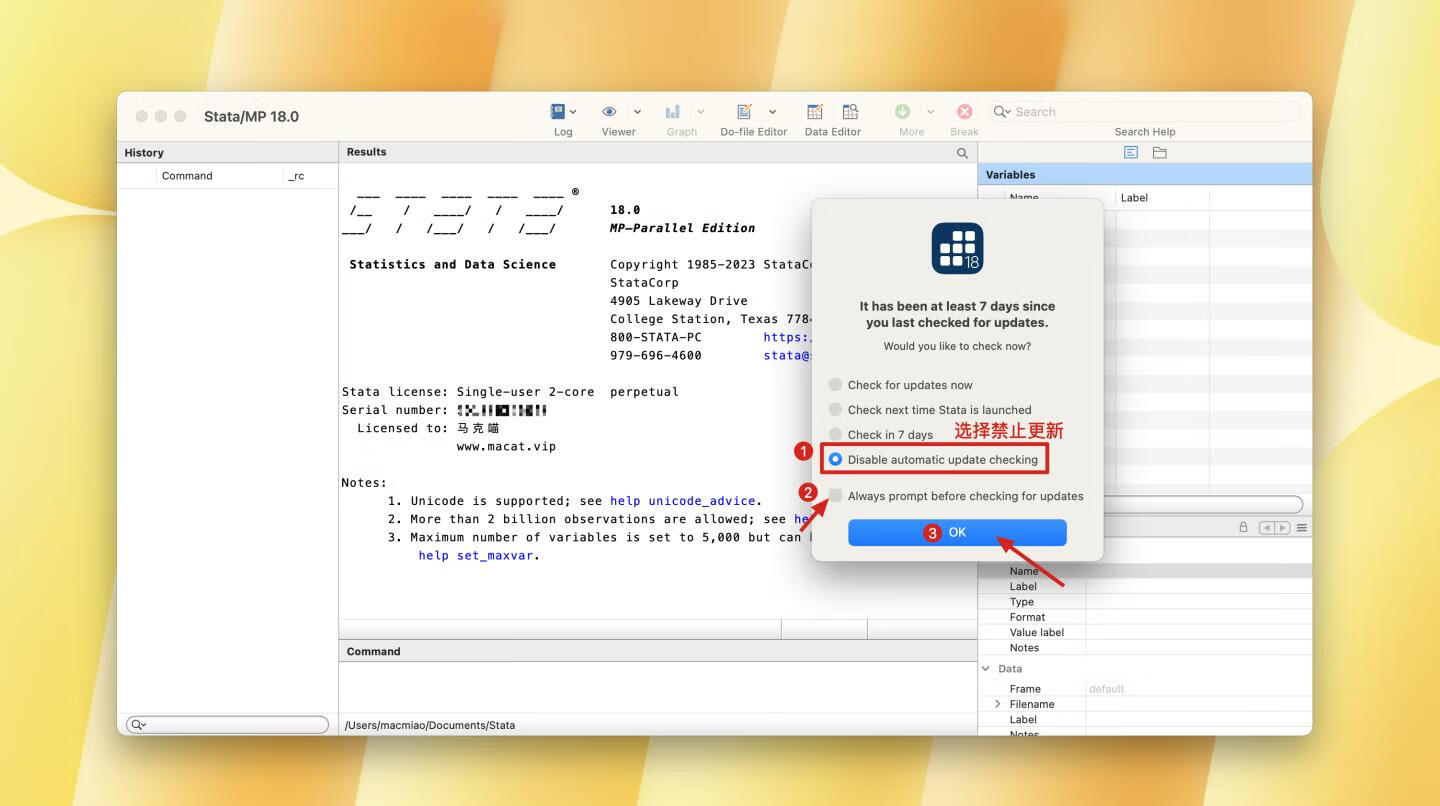
Task: Expand the Log button dropdown arrow
Action: coord(573,112)
